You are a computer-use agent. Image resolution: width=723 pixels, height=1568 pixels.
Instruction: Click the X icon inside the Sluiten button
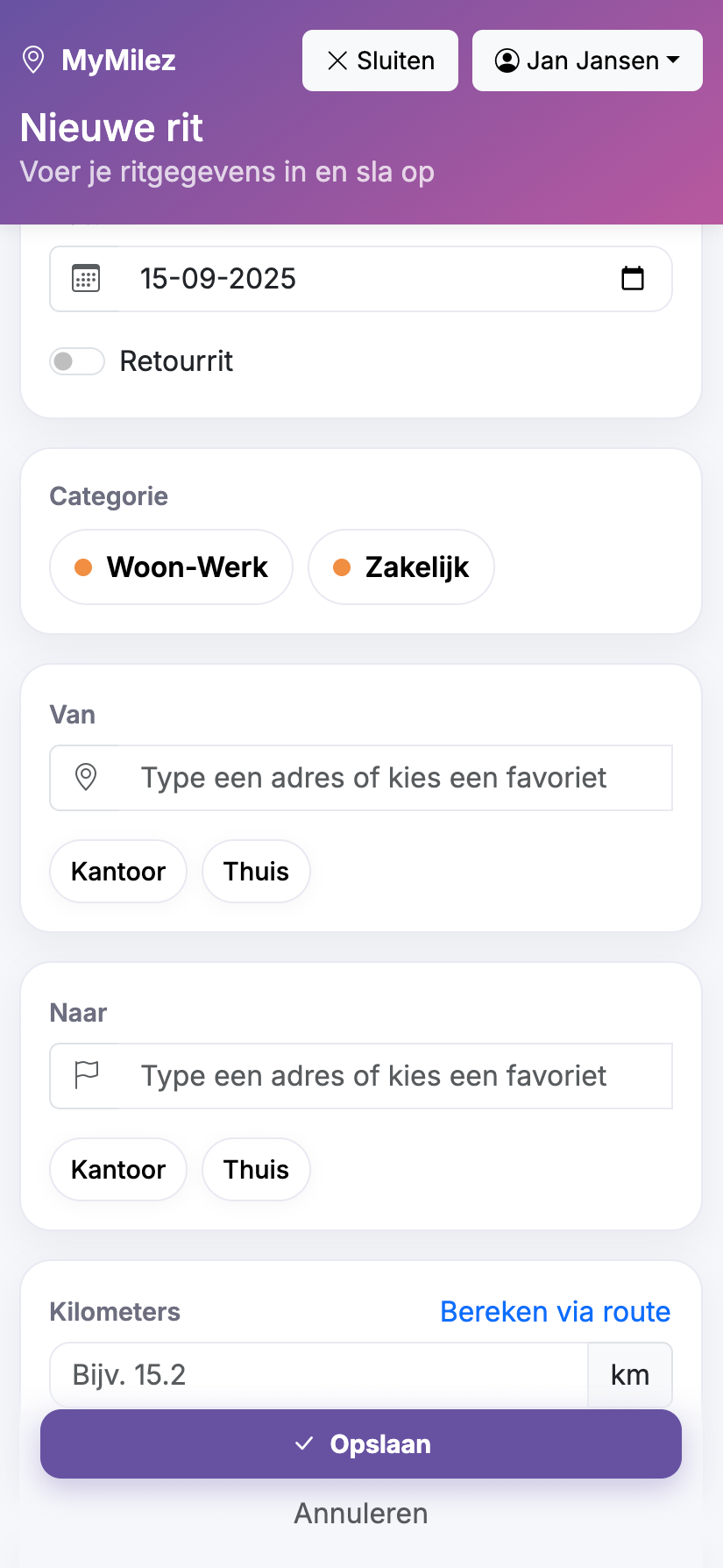[337, 61]
